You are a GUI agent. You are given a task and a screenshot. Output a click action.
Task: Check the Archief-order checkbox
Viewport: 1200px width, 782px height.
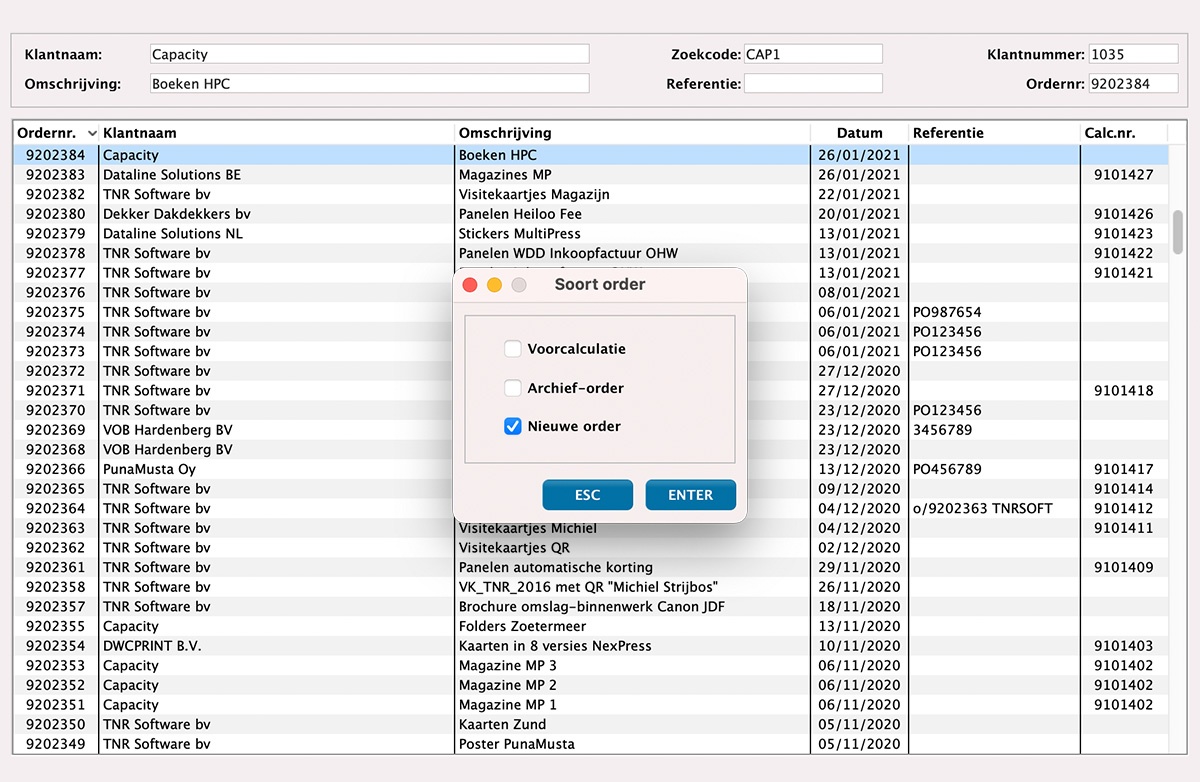point(513,388)
